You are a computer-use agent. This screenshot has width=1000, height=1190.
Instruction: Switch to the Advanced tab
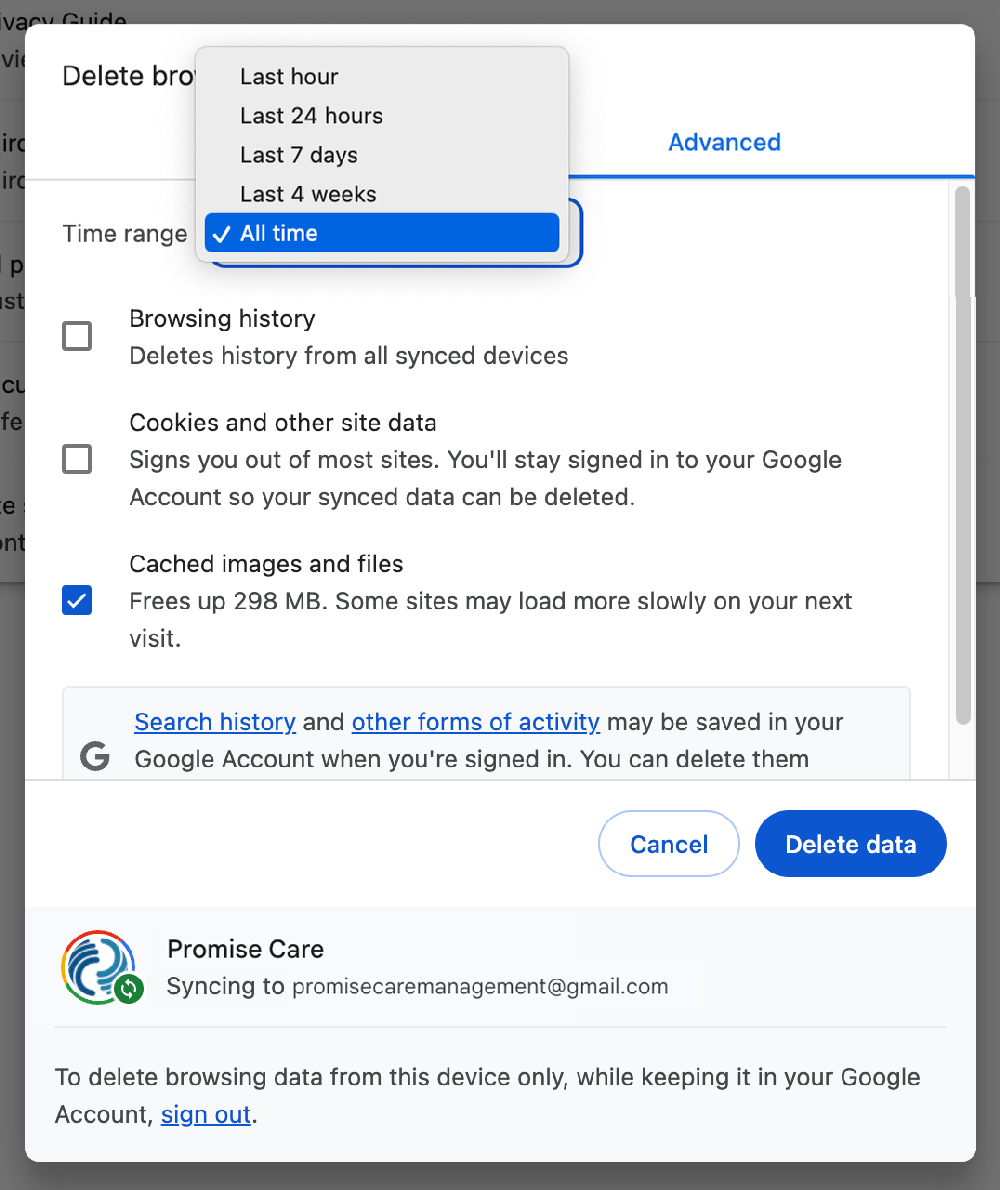[724, 142]
